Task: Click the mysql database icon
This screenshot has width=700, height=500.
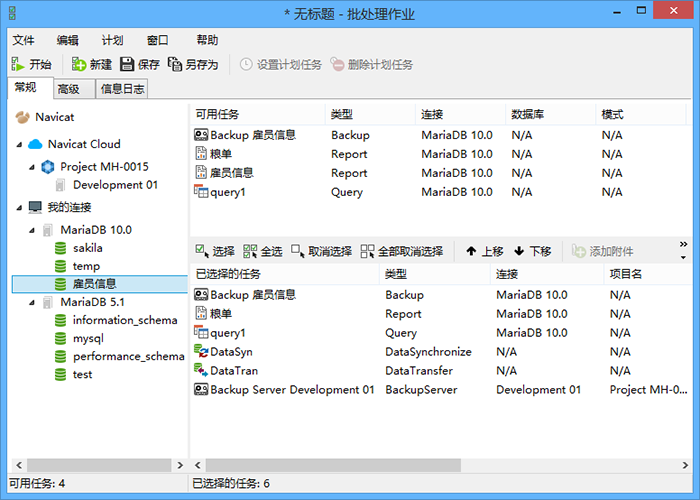Action: [60, 338]
